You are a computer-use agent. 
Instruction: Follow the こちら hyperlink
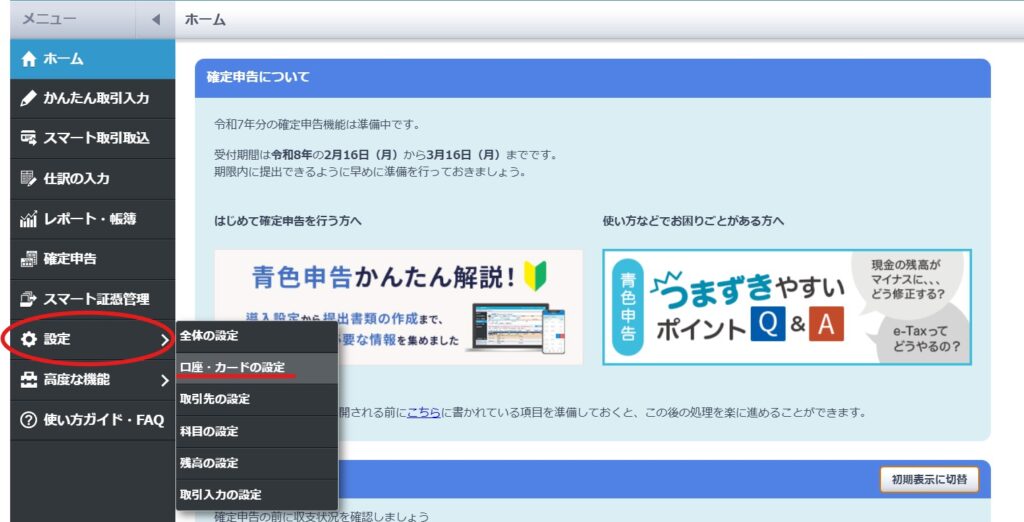(x=424, y=412)
